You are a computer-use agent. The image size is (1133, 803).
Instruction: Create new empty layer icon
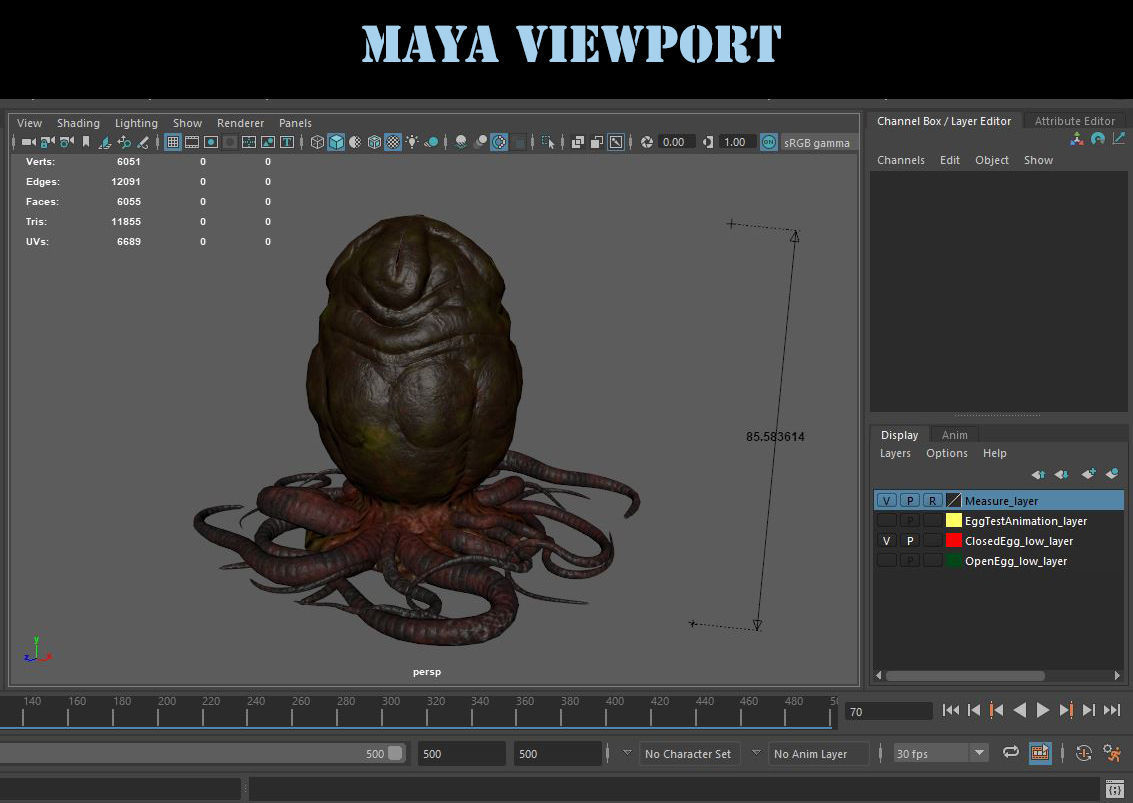1088,474
